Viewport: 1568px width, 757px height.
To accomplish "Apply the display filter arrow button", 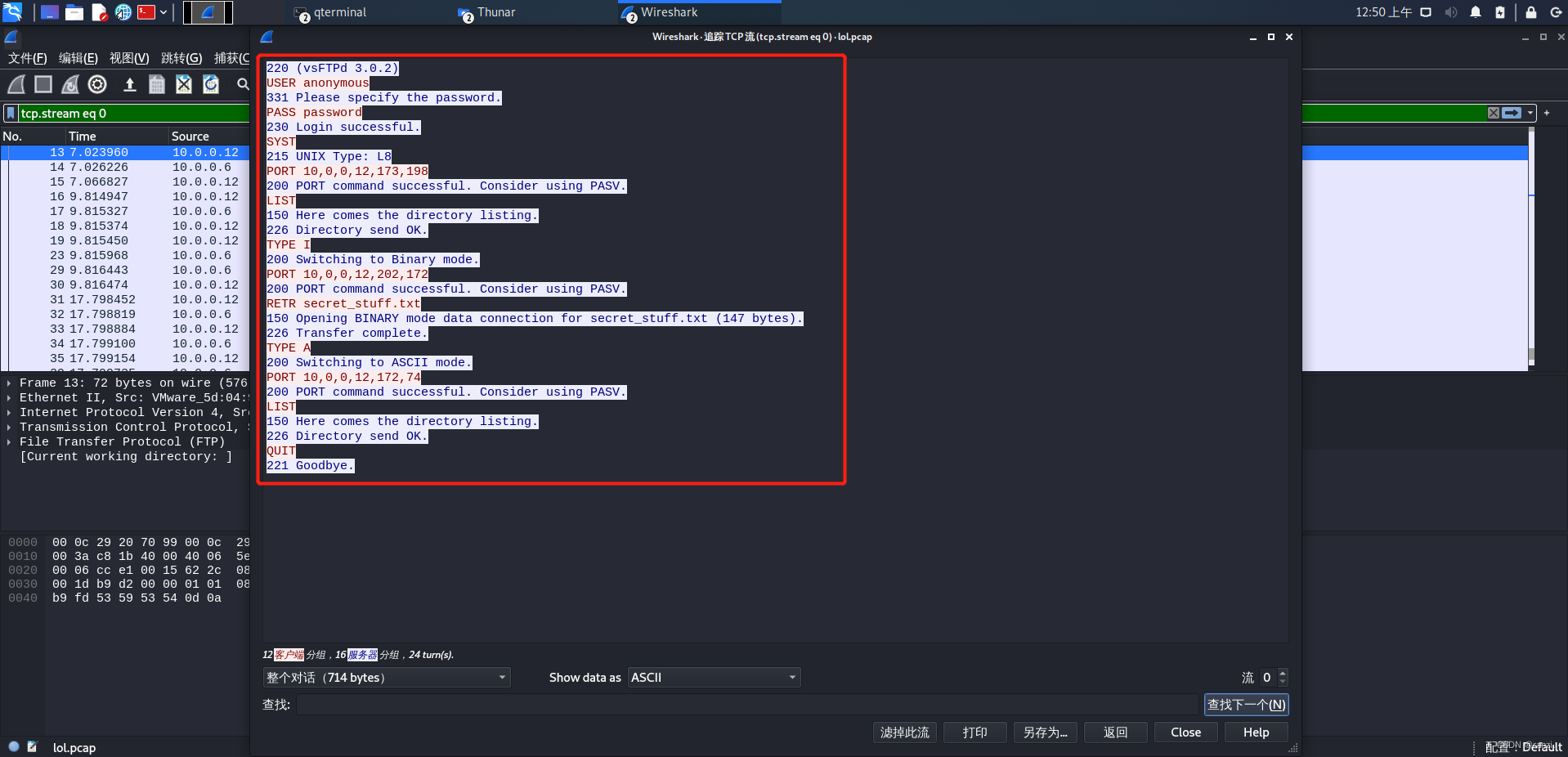I will 1512,113.
